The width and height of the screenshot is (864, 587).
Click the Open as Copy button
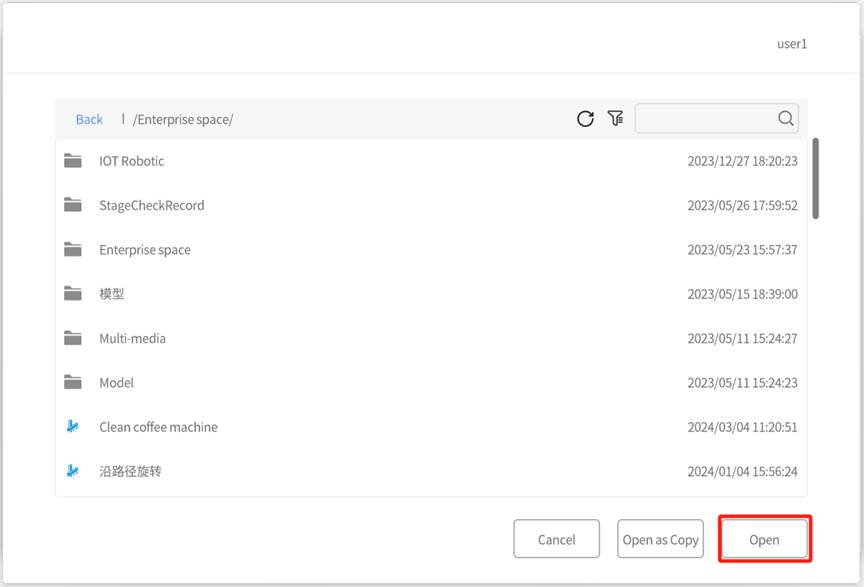pos(660,539)
